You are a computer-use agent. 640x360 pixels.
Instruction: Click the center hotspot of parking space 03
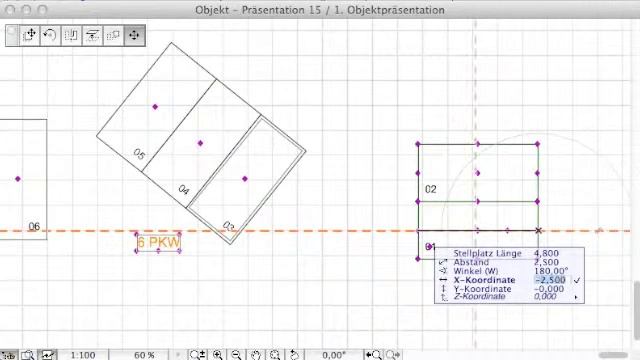click(245, 179)
